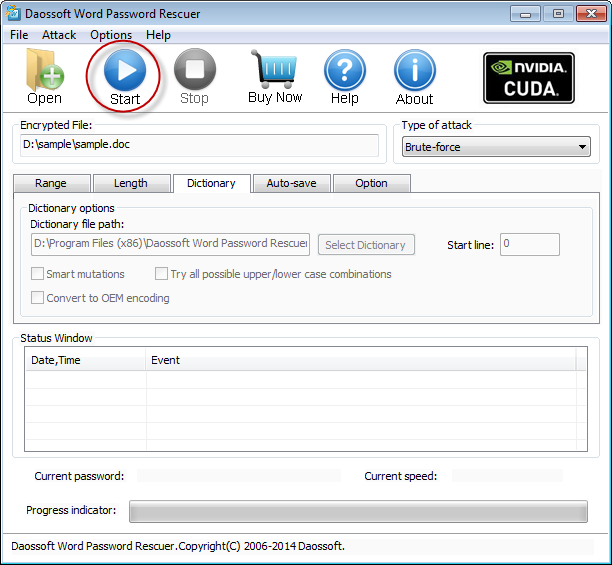Click the Encrypted File path field
This screenshot has height=565, width=612.
(x=199, y=145)
